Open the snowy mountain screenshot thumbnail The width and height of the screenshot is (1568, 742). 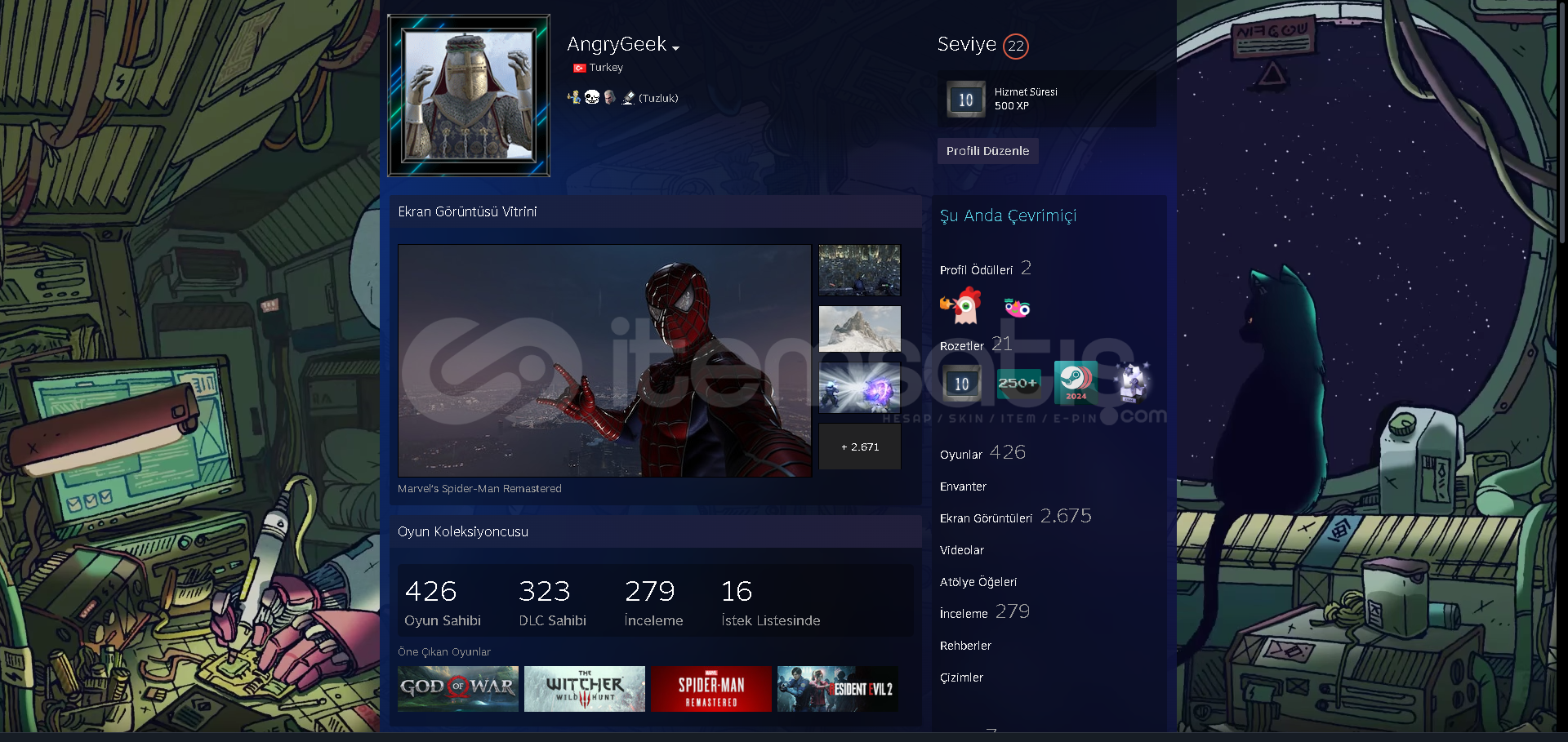coord(860,329)
